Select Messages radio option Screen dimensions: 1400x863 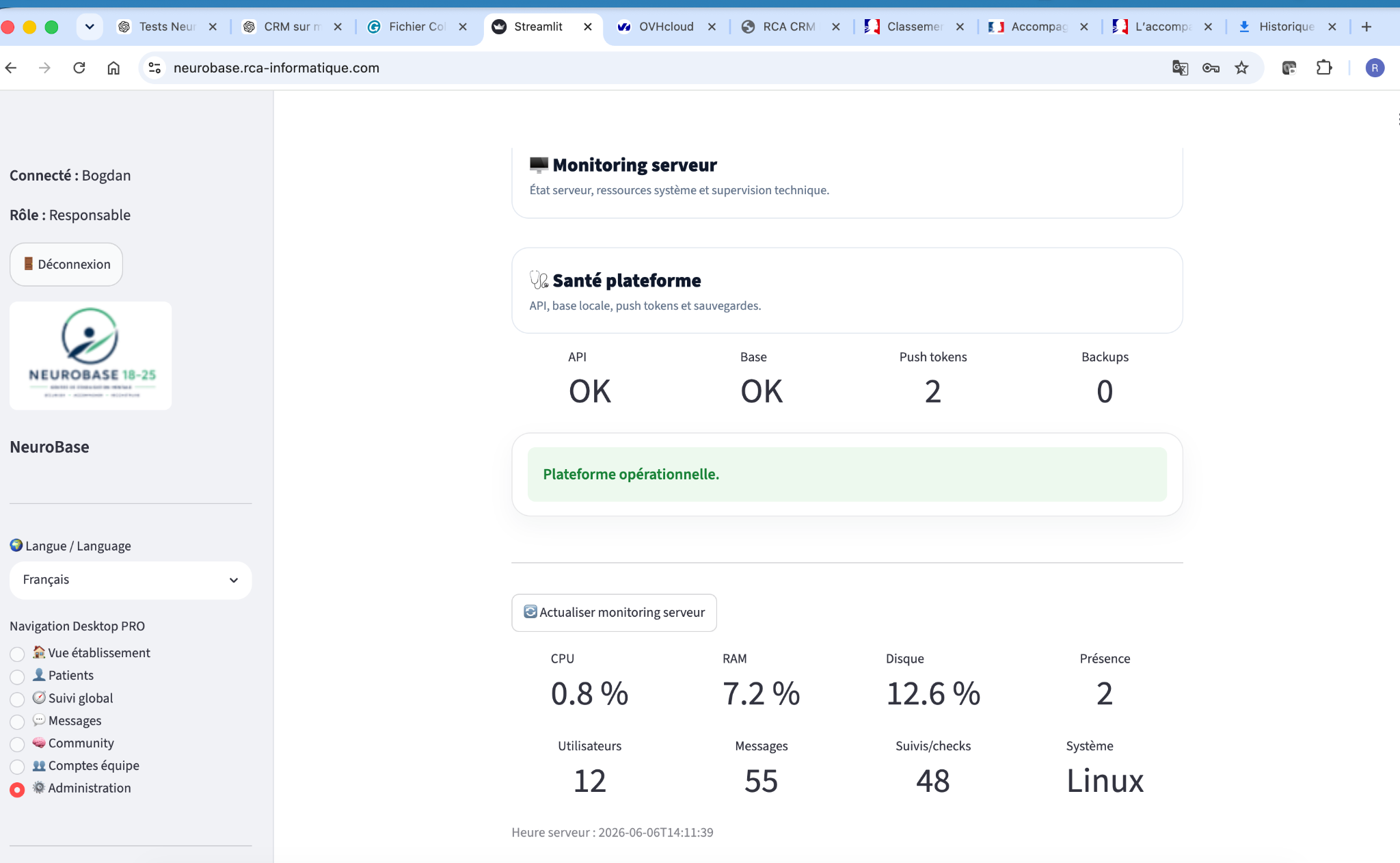(17, 721)
